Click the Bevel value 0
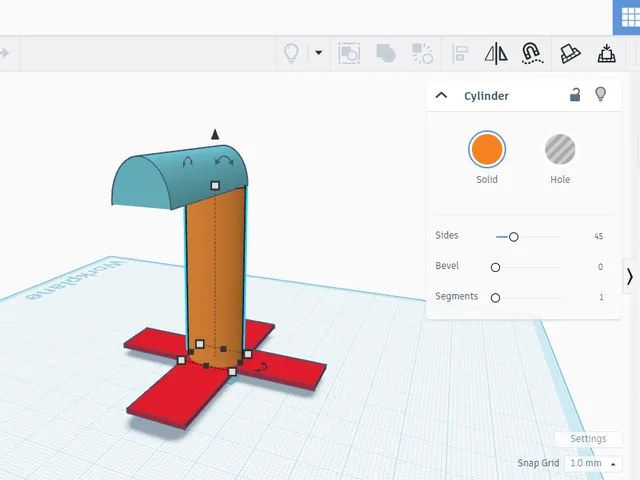Image resolution: width=640 pixels, height=480 pixels. [x=600, y=267]
